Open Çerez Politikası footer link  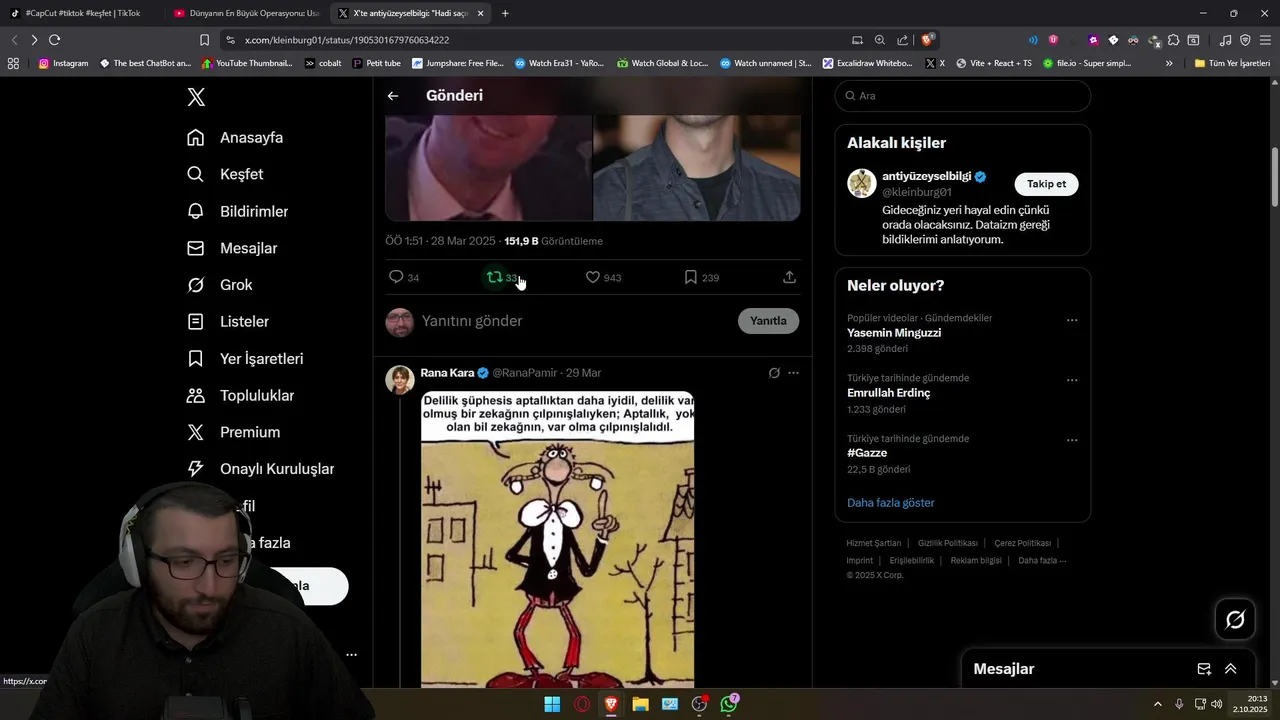(x=1022, y=543)
